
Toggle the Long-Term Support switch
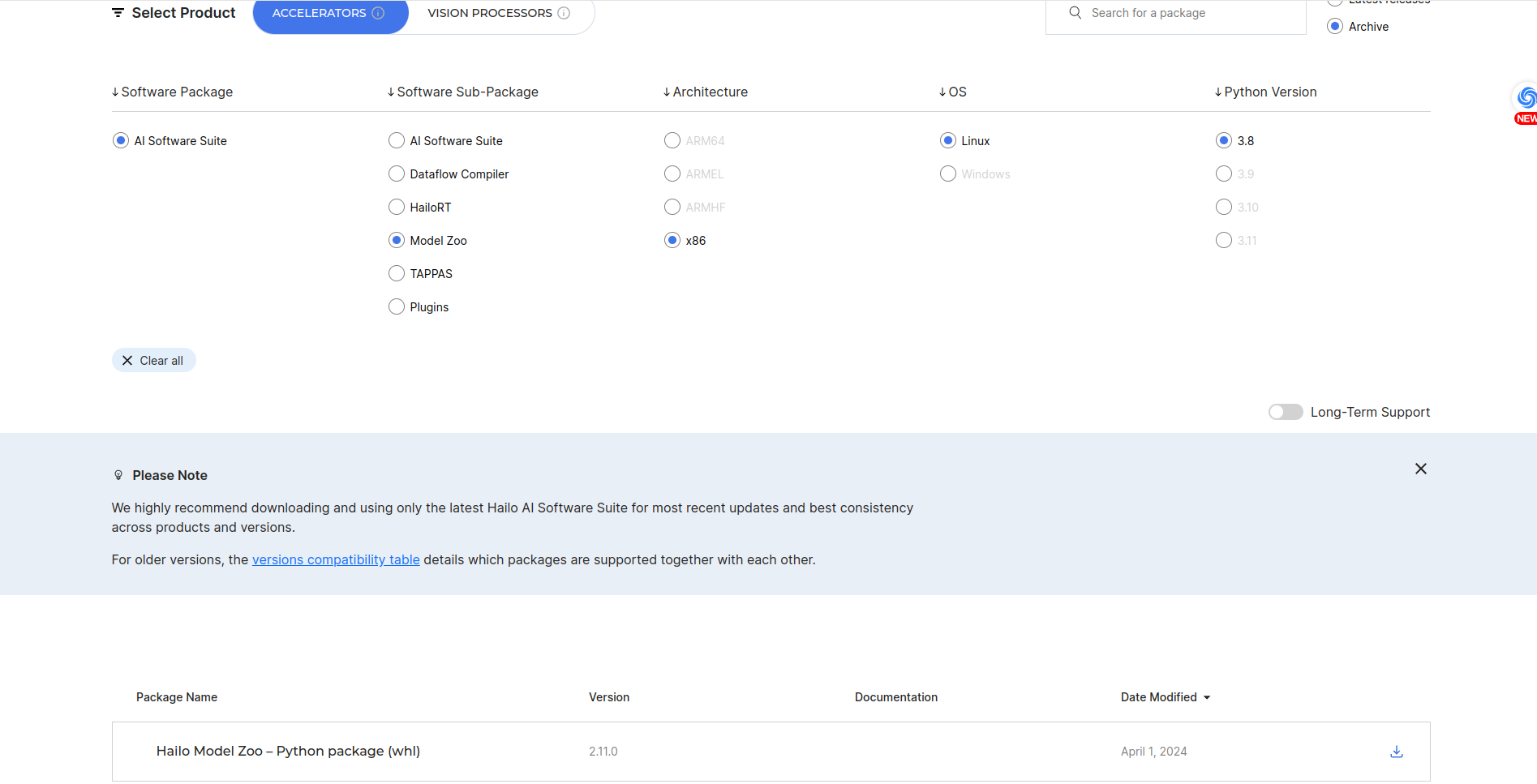click(x=1286, y=412)
